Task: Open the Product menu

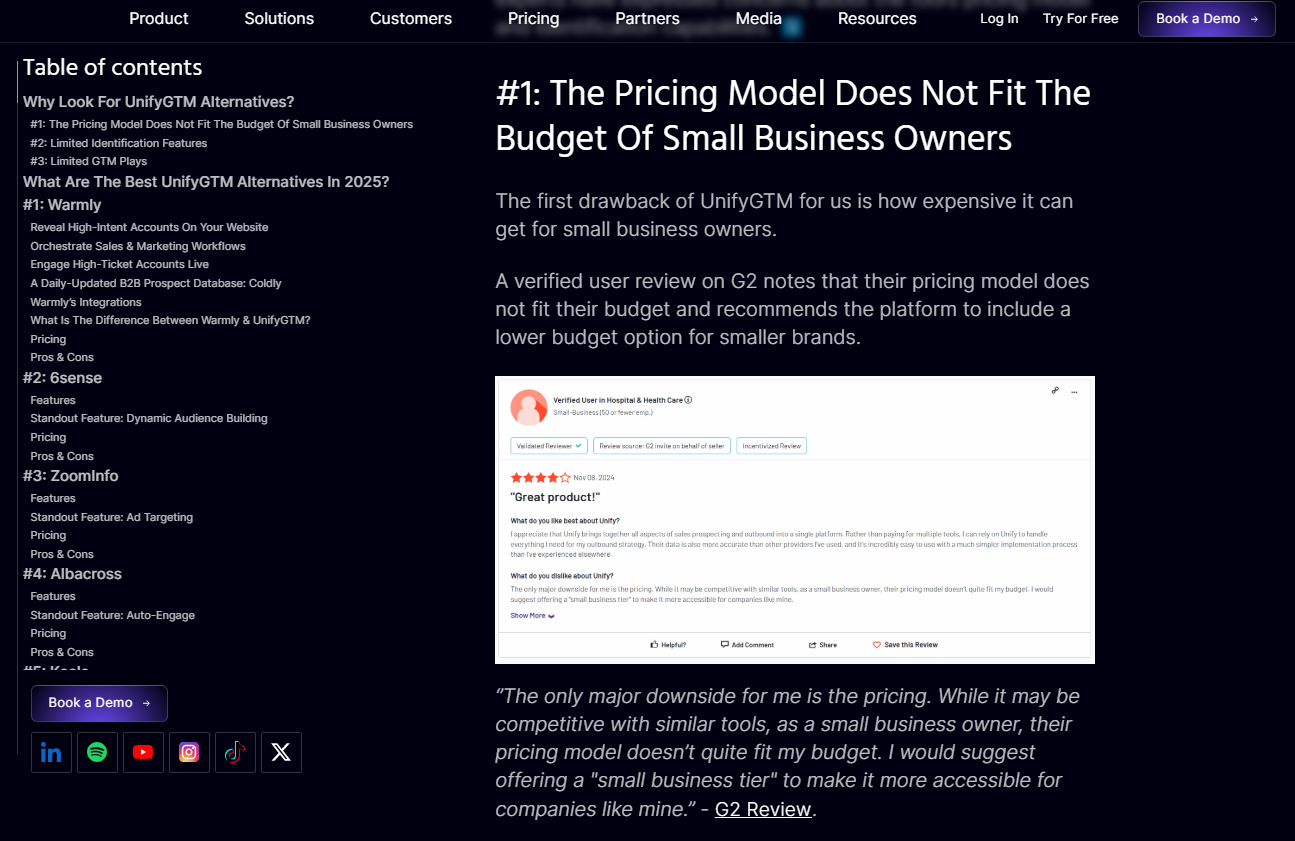Action: tap(159, 18)
